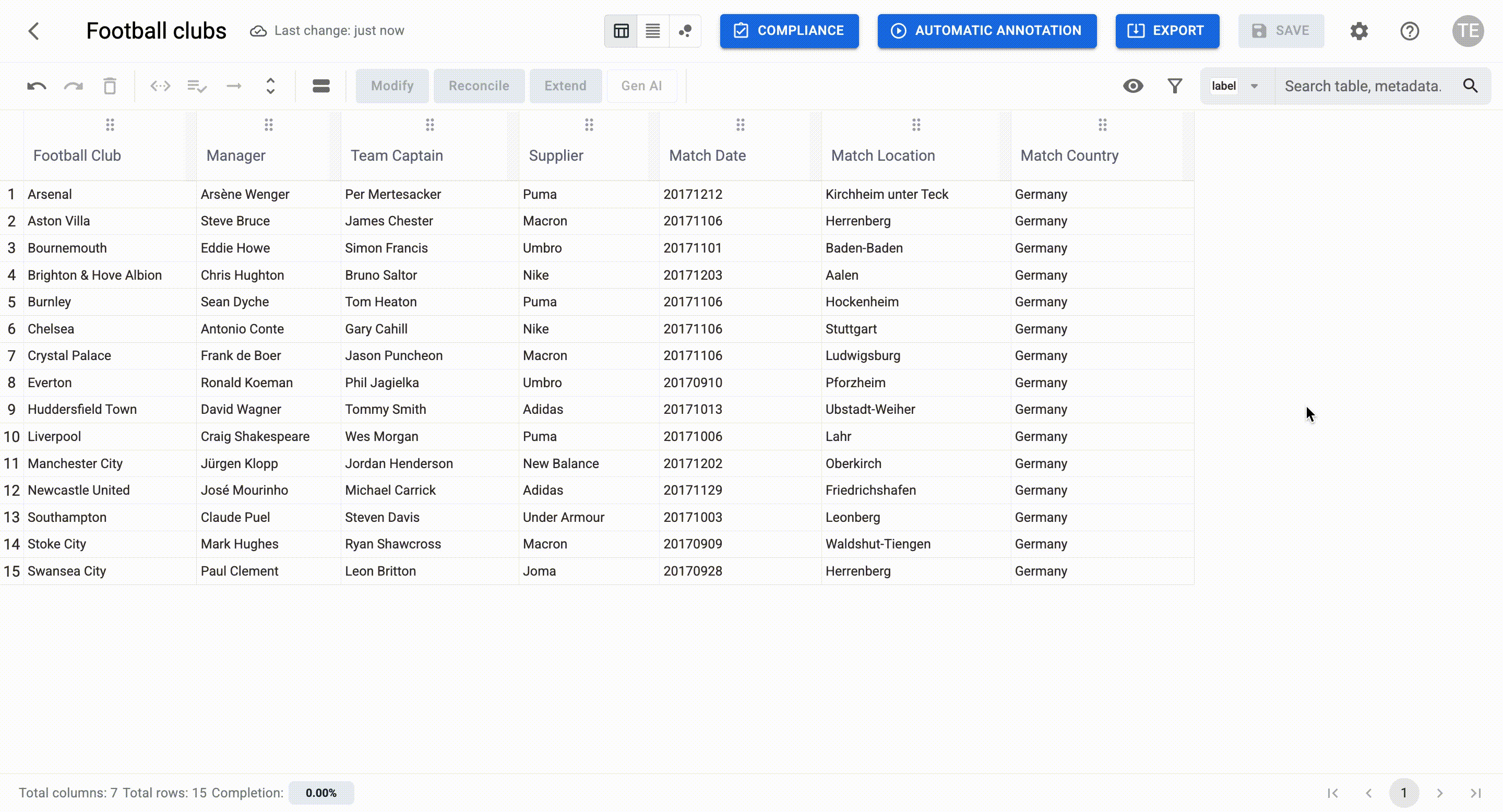Open the Extend tab
Viewport: 1503px width, 812px height.
coord(565,86)
